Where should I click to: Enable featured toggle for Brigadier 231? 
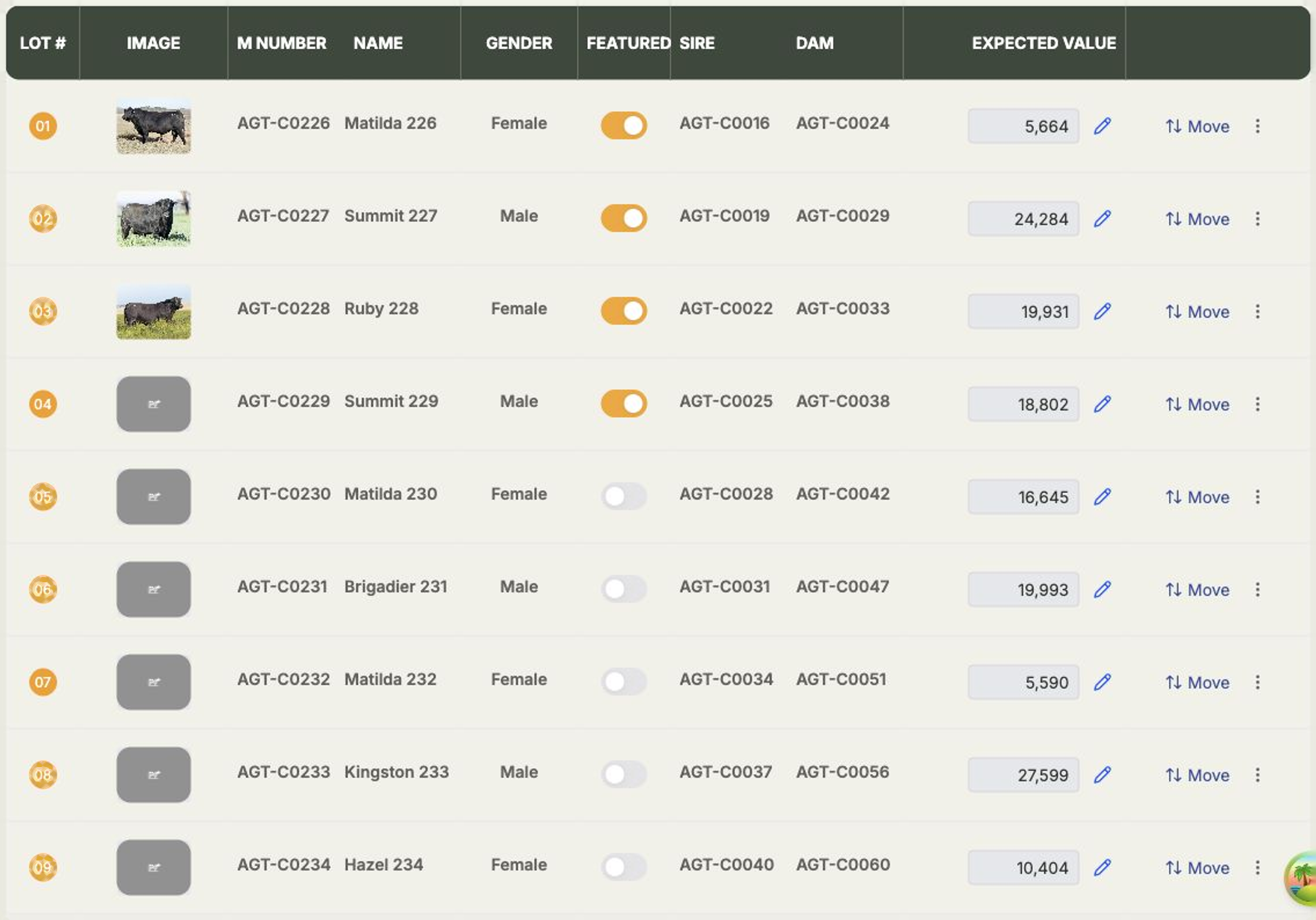[x=624, y=589]
